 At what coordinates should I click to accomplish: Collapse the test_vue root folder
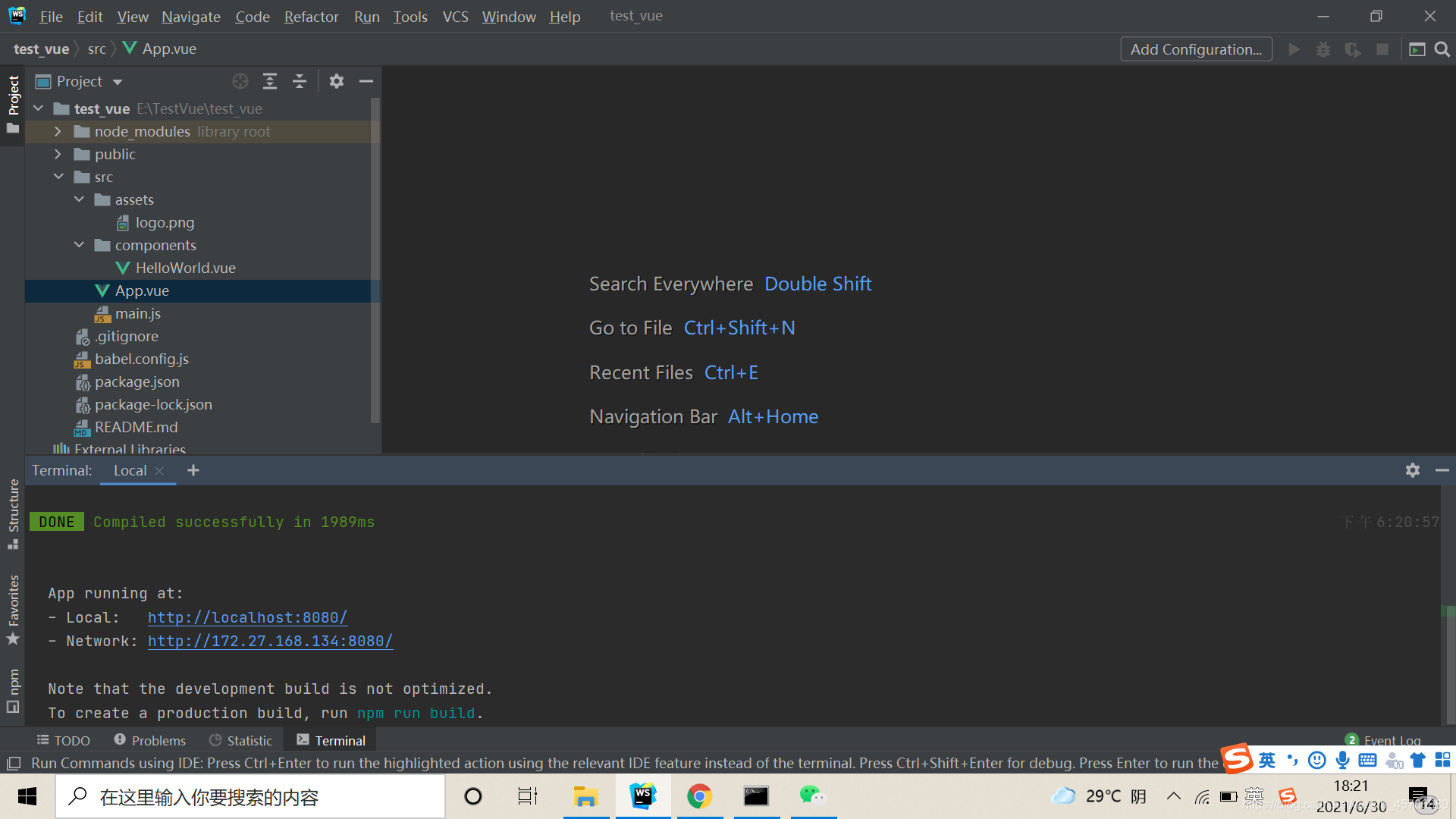[39, 108]
